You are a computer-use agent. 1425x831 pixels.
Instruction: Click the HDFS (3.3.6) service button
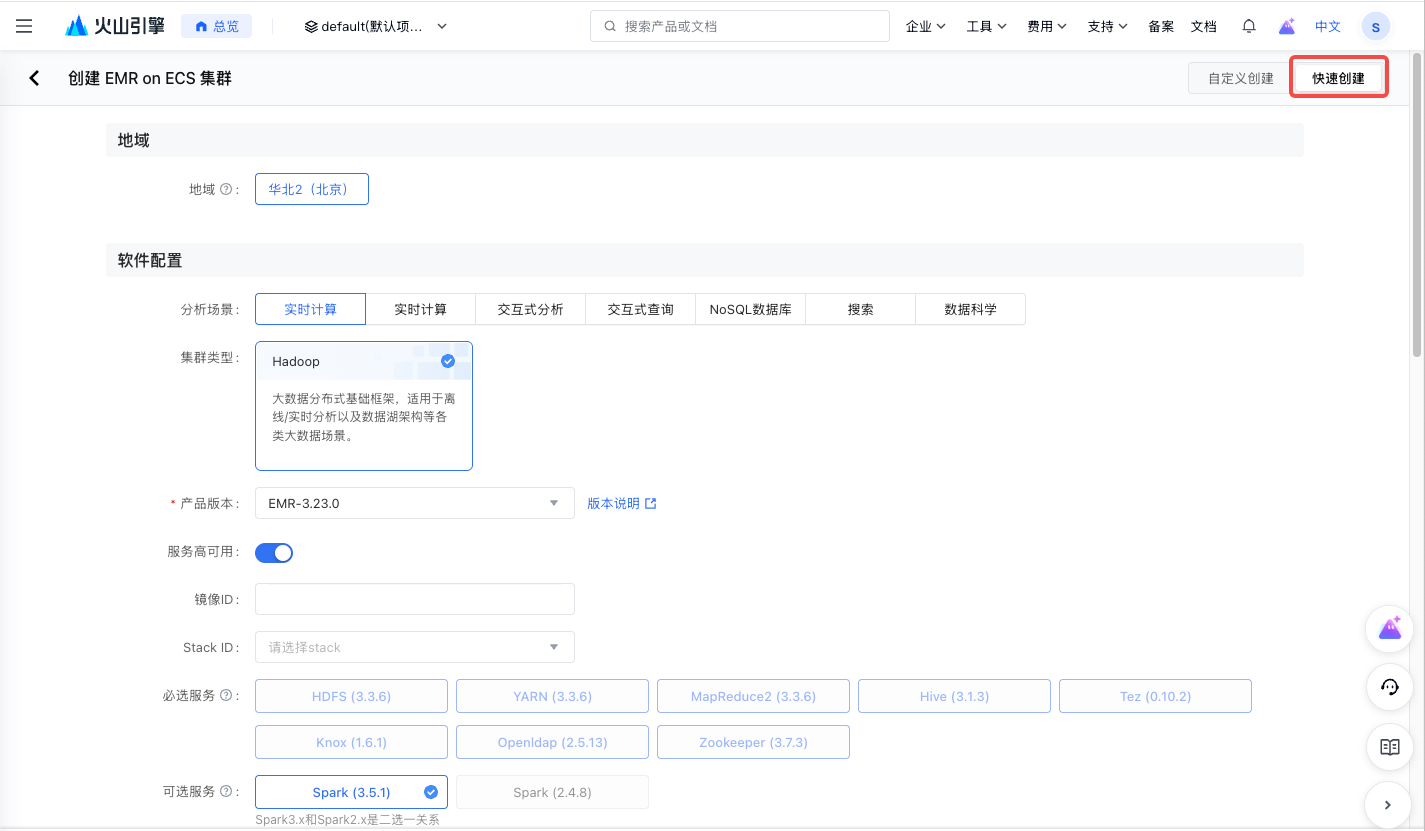(x=351, y=696)
